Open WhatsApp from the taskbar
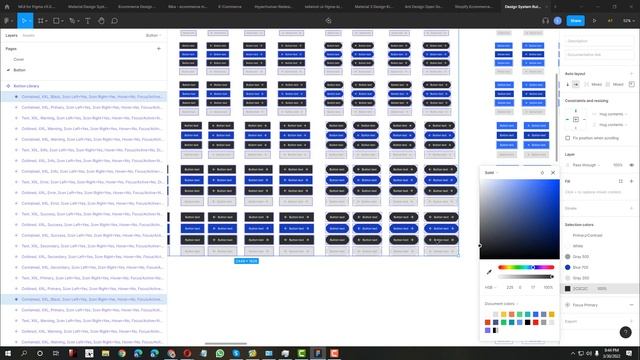Screen dimensions: 640x360 click(x=220, y=353)
